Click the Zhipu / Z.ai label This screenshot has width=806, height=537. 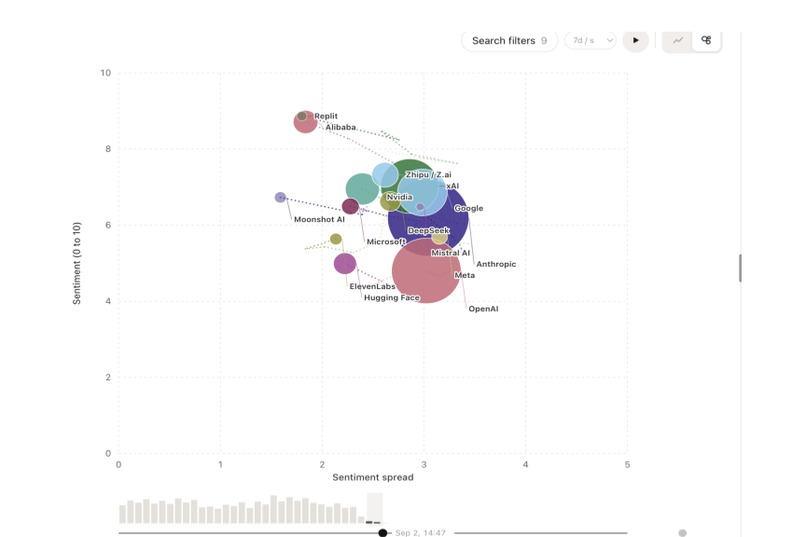click(x=429, y=175)
